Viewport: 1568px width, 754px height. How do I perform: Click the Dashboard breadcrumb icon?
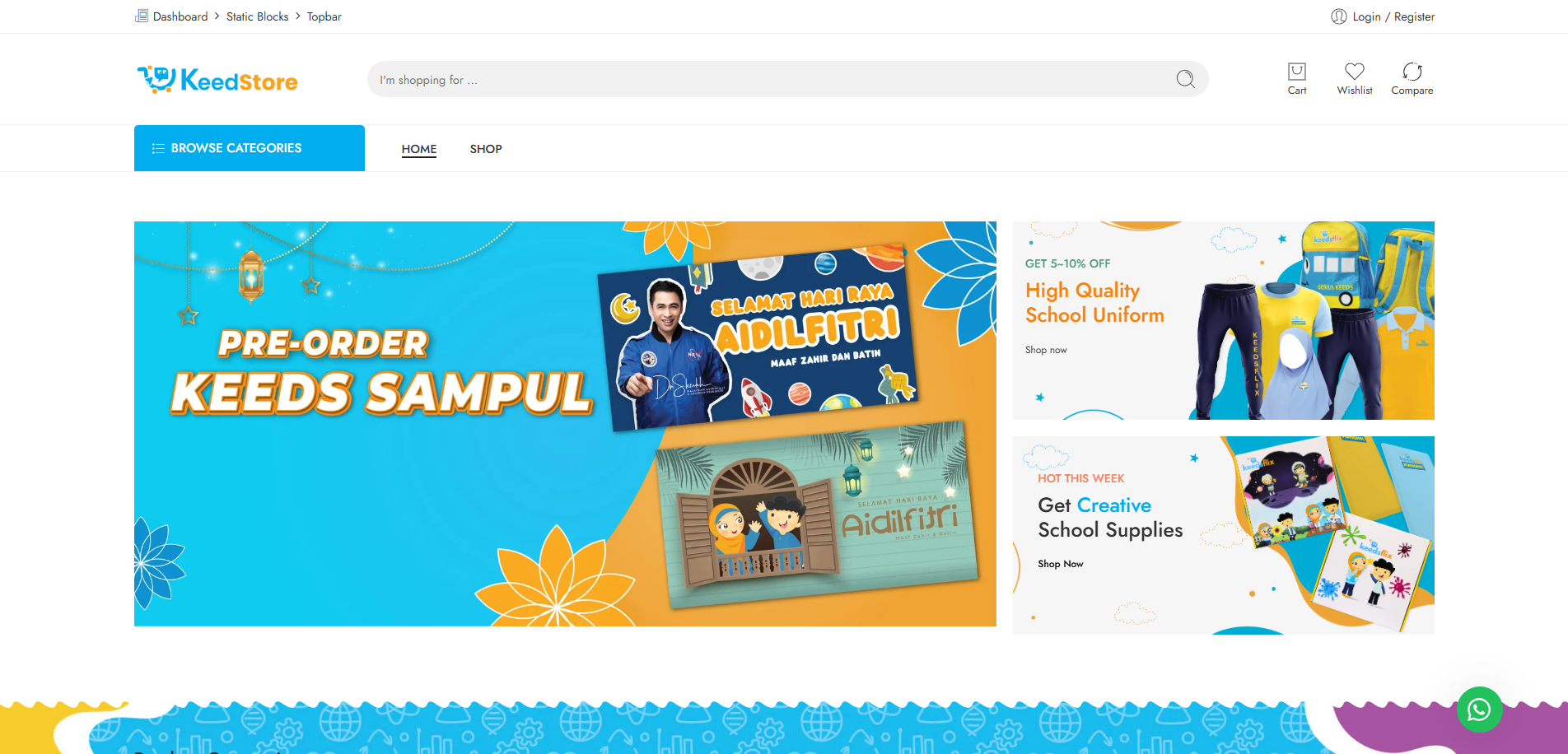coord(142,16)
